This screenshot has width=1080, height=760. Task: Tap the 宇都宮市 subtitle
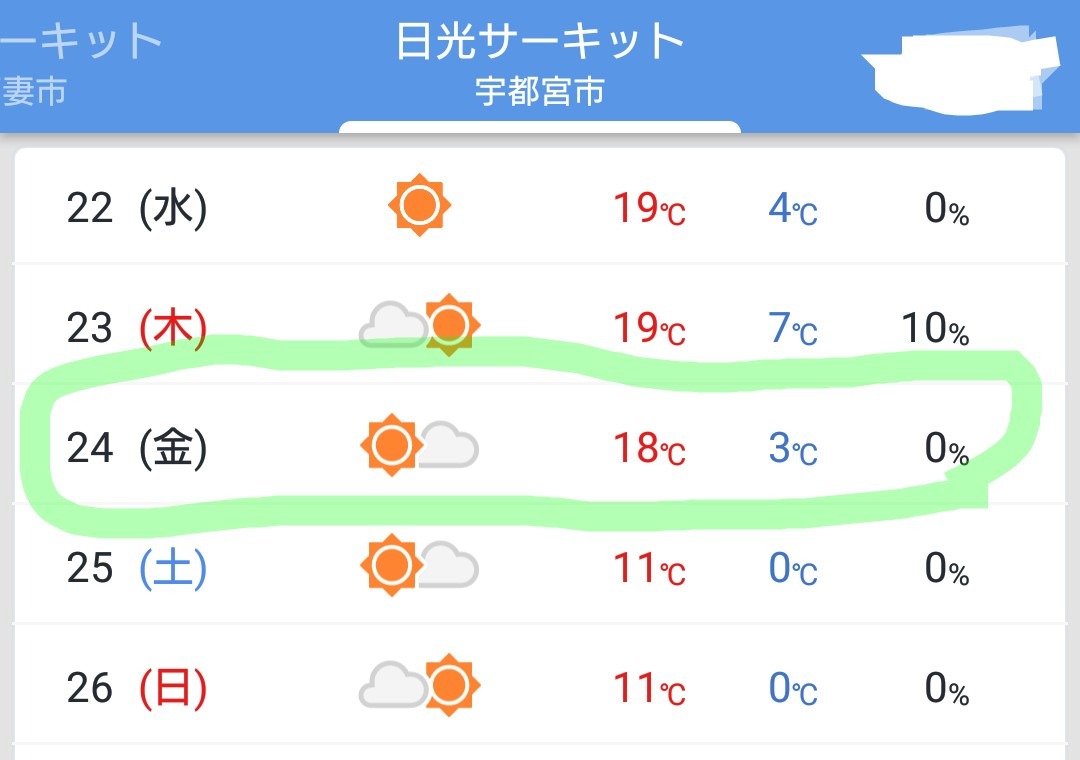point(540,91)
